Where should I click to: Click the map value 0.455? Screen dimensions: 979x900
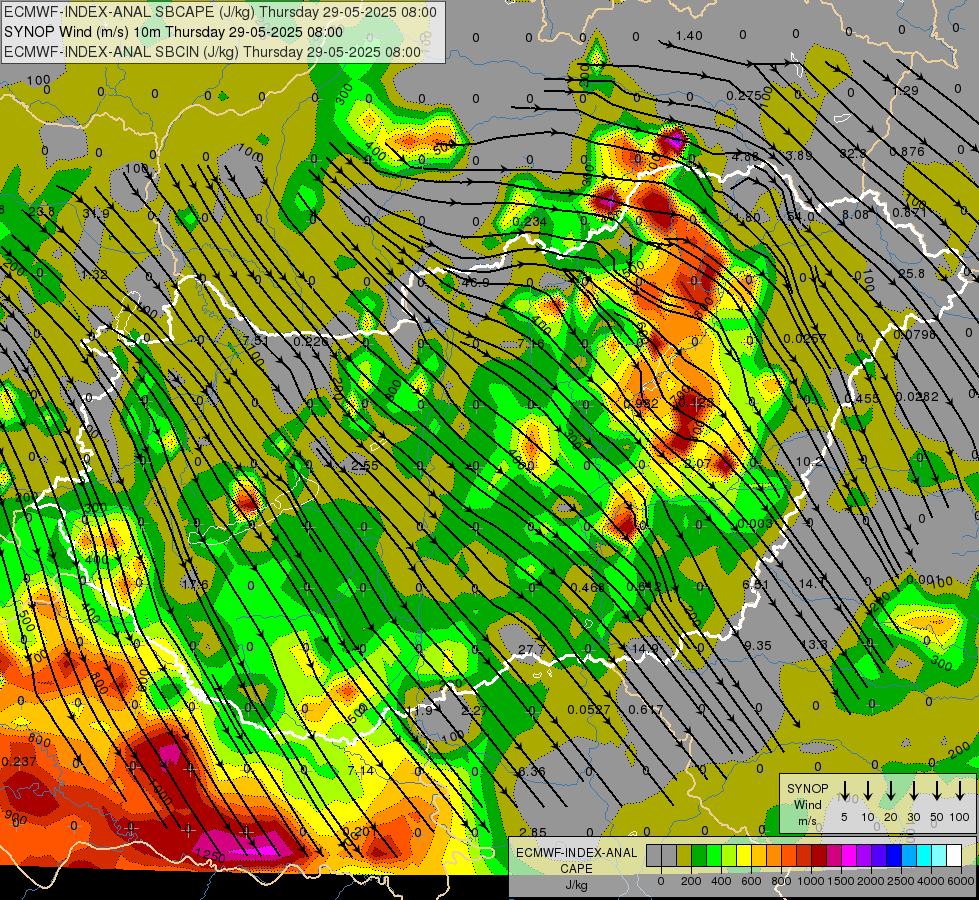coord(861,398)
